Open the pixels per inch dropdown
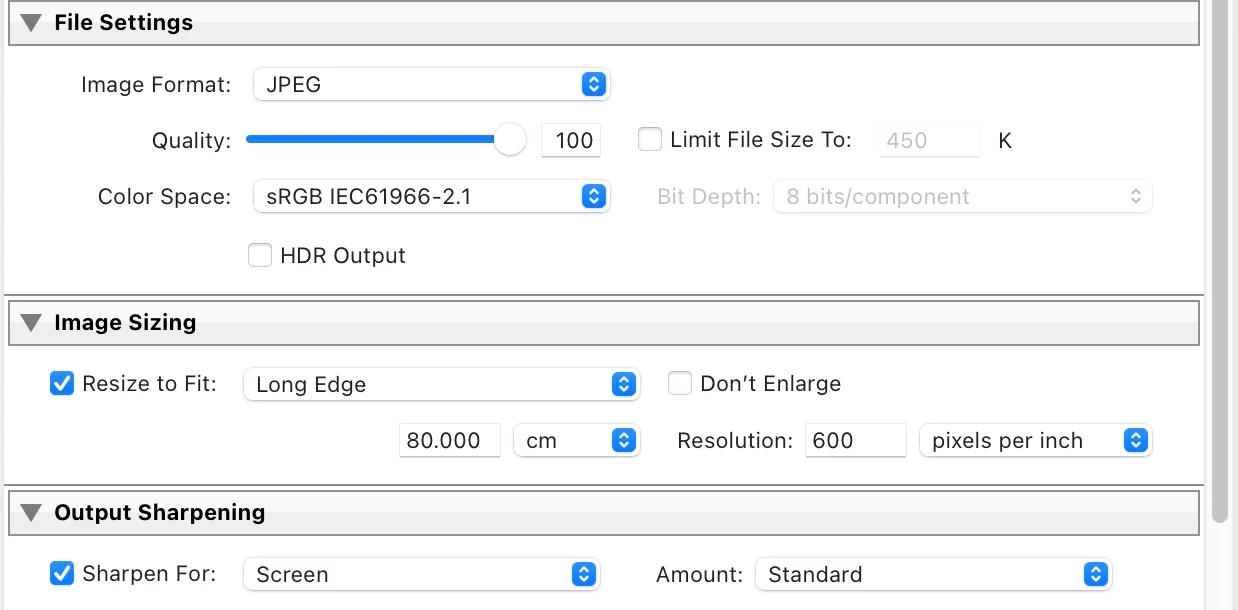Viewport: 1238px width, 610px height. coord(1035,440)
